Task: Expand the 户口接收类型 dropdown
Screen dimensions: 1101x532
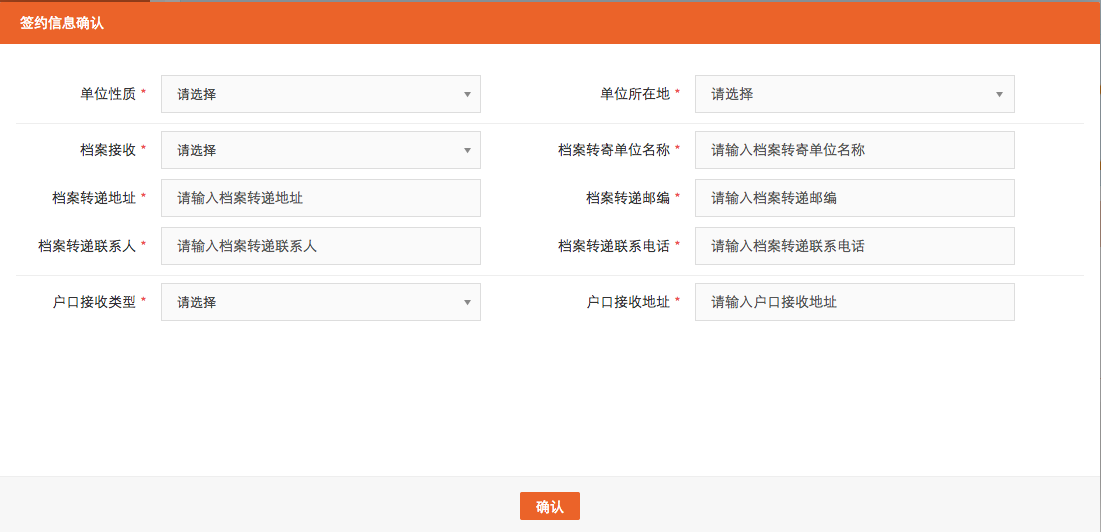Action: click(320, 302)
